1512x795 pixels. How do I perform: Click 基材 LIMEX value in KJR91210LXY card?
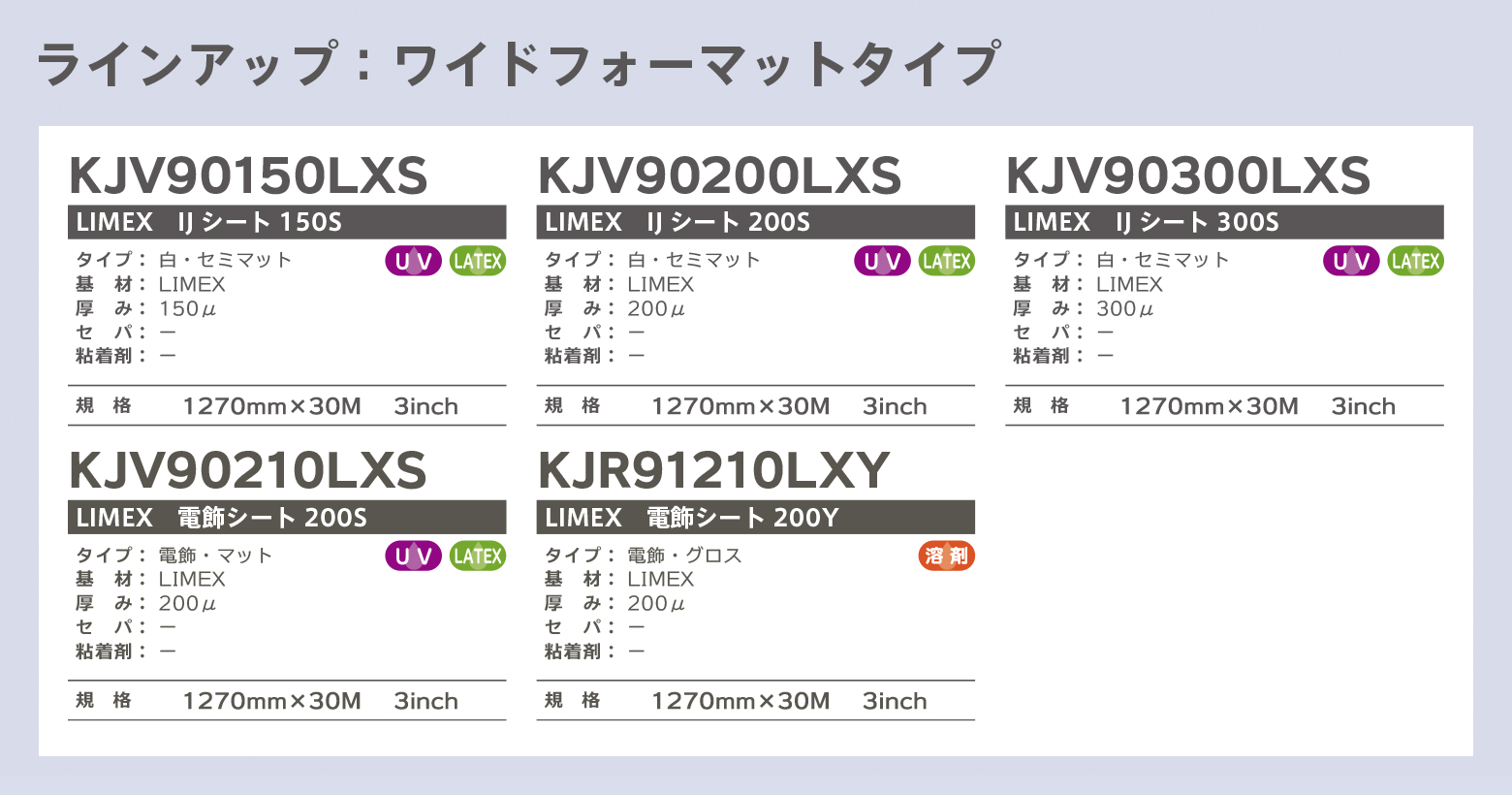[x=660, y=580]
